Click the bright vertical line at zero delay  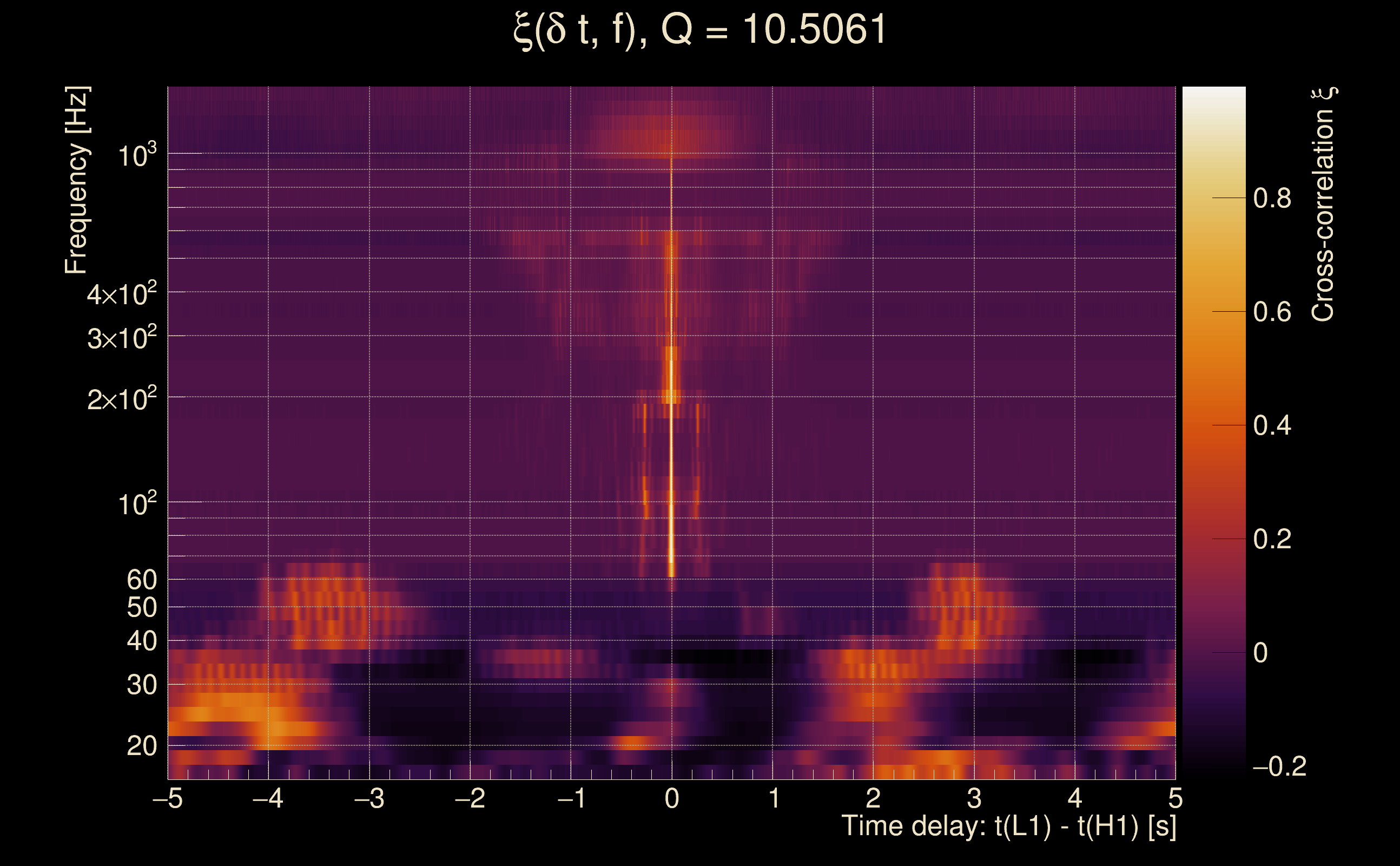pyautogui.click(x=671, y=458)
